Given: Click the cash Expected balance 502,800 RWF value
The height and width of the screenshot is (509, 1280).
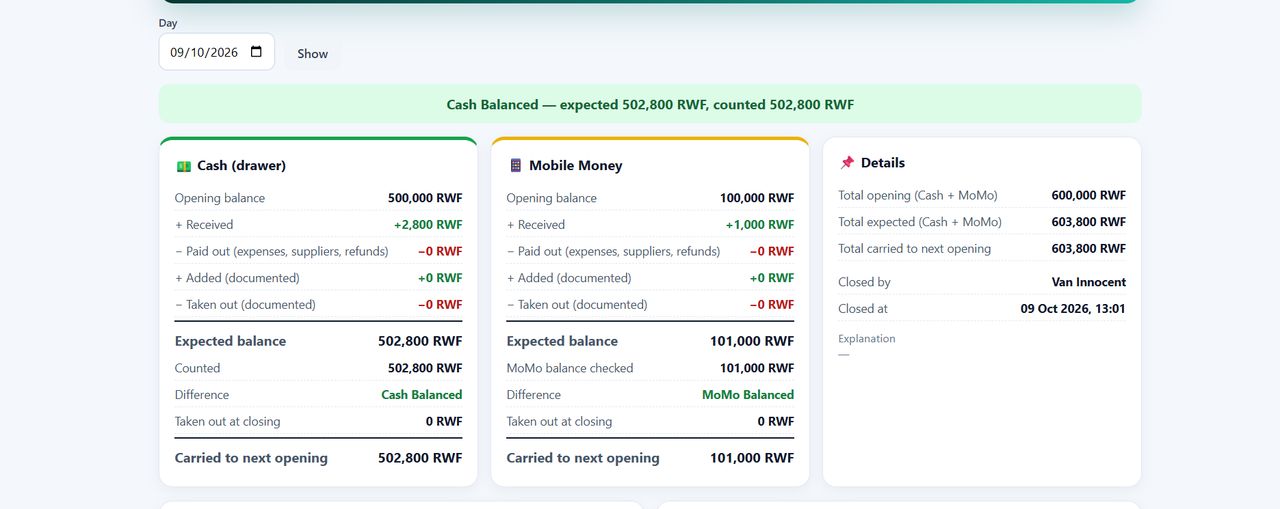Looking at the screenshot, I should pos(420,341).
